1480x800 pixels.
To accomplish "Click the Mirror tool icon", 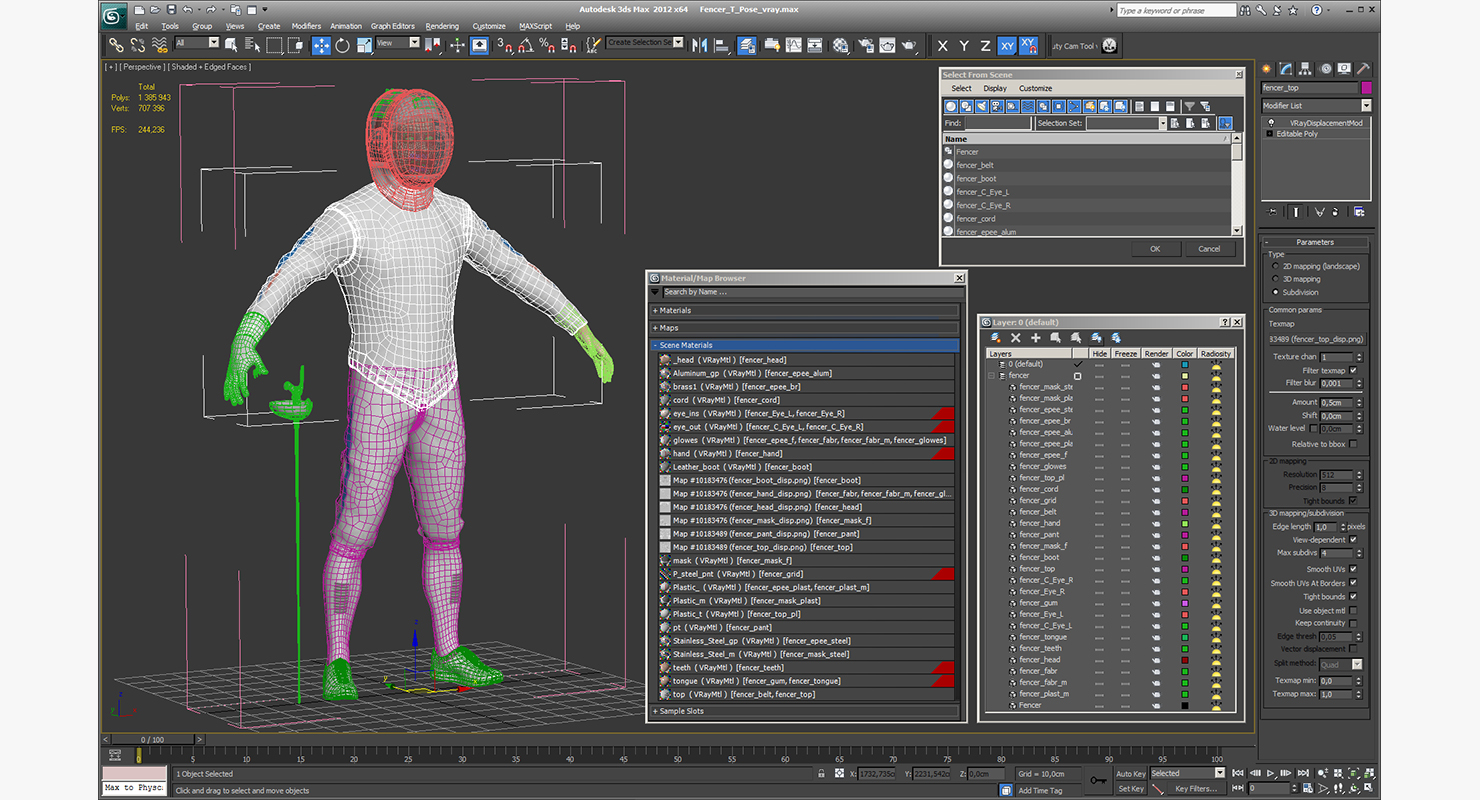I will (699, 45).
